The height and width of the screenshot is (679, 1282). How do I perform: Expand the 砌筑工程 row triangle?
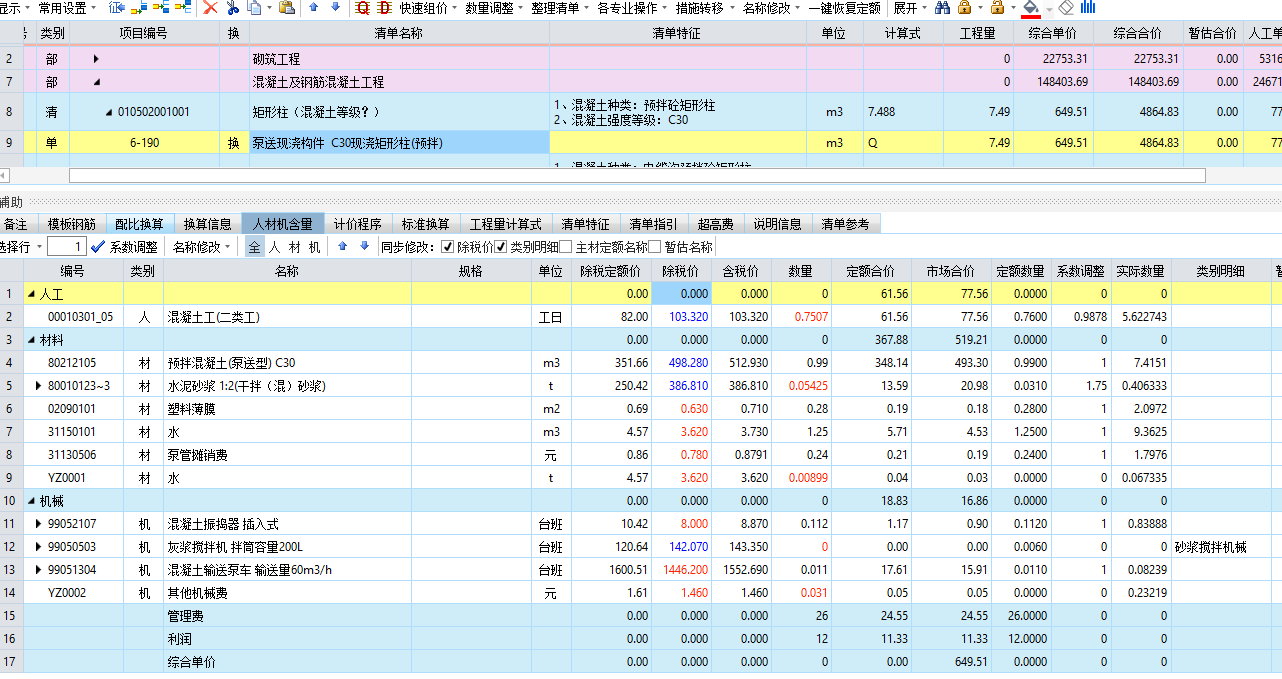click(97, 60)
